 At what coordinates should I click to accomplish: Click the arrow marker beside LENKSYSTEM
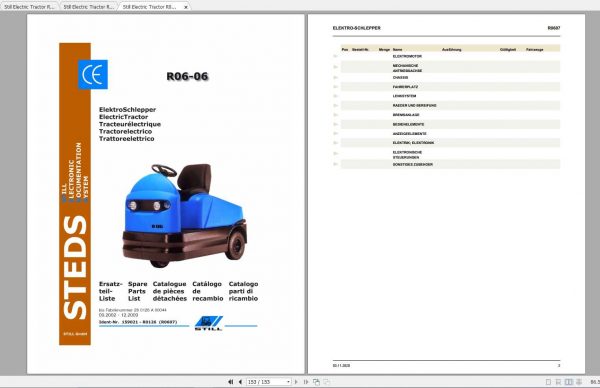[x=336, y=96]
